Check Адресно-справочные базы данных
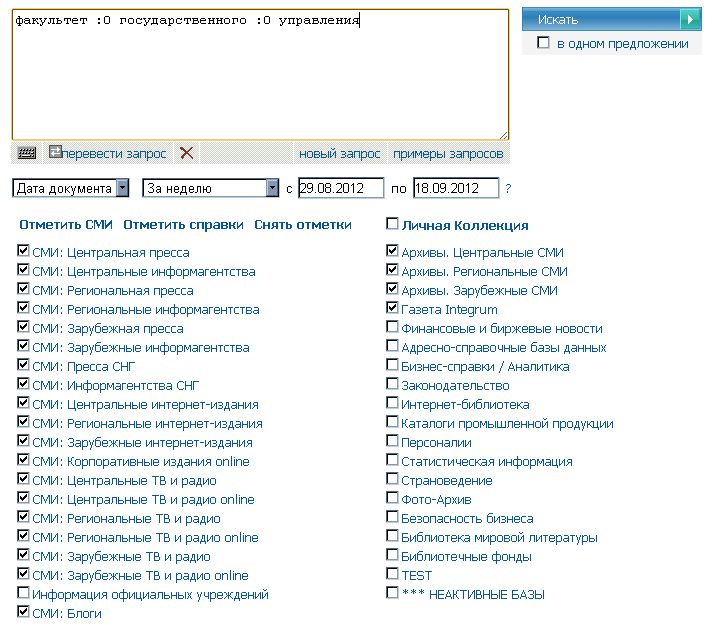The height and width of the screenshot is (631, 717). [392, 346]
